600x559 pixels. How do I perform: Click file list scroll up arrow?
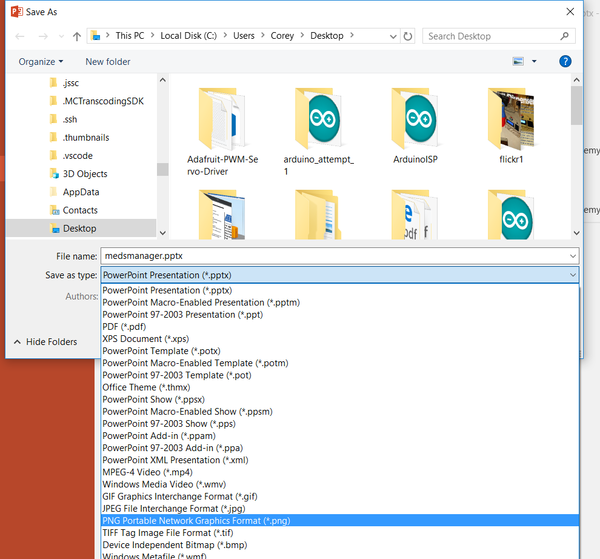[576, 80]
